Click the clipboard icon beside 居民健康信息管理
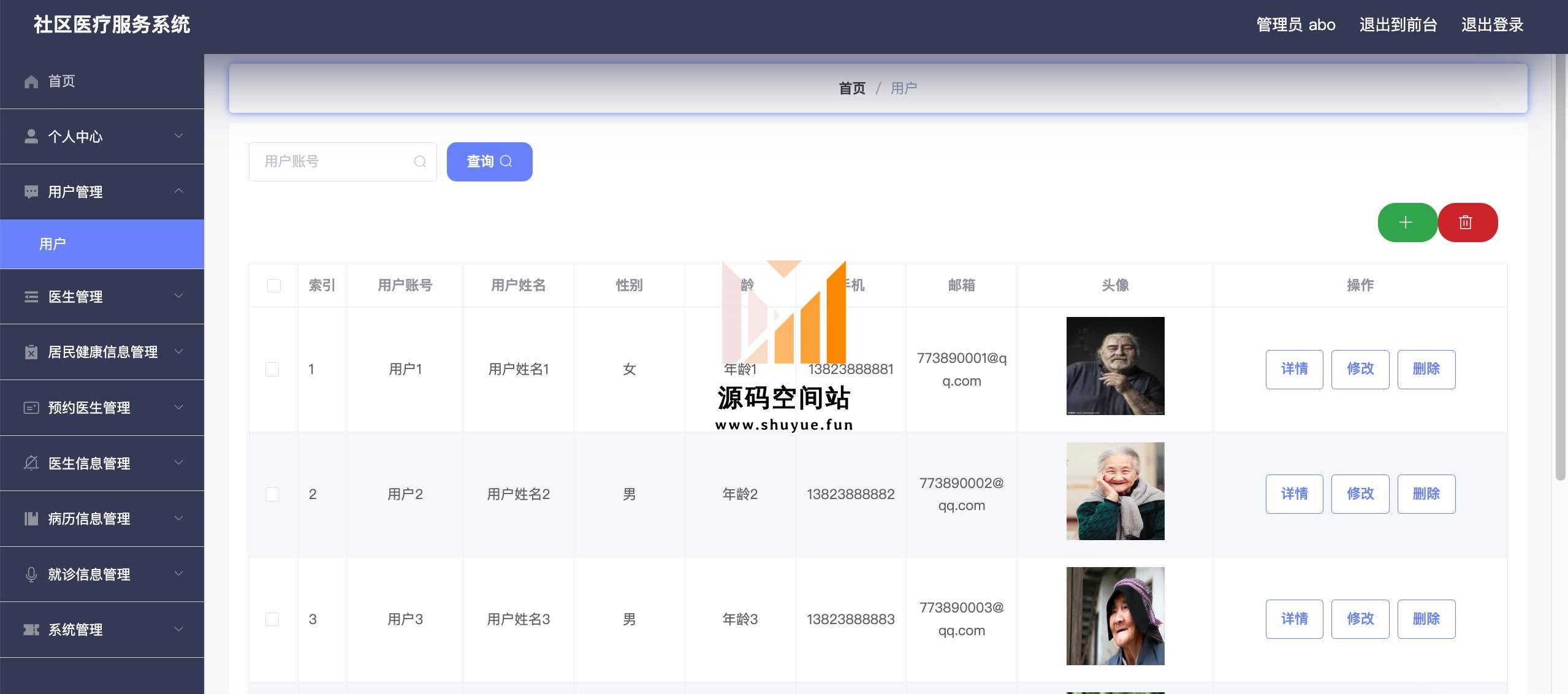 point(31,352)
